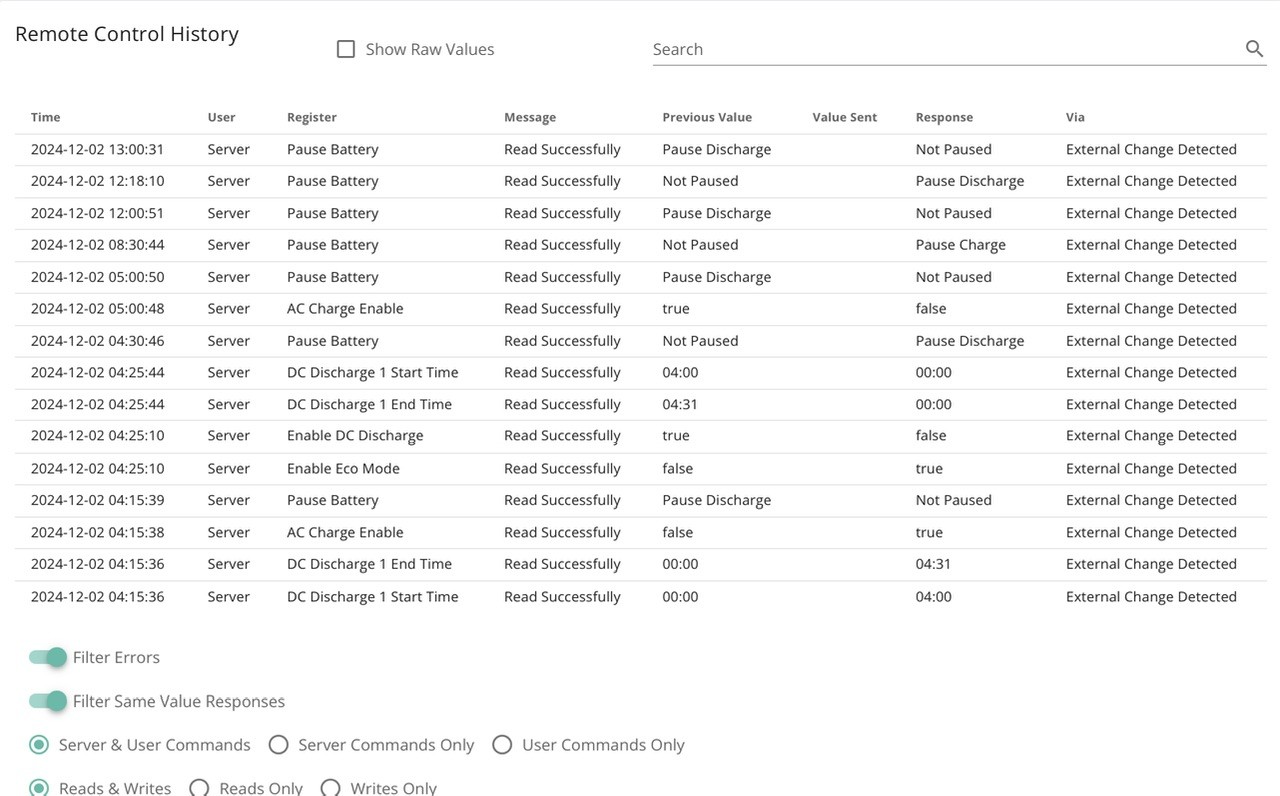Viewport: 1280px width, 796px height.
Task: Choose User Commands Only radio button
Action: [502, 745]
